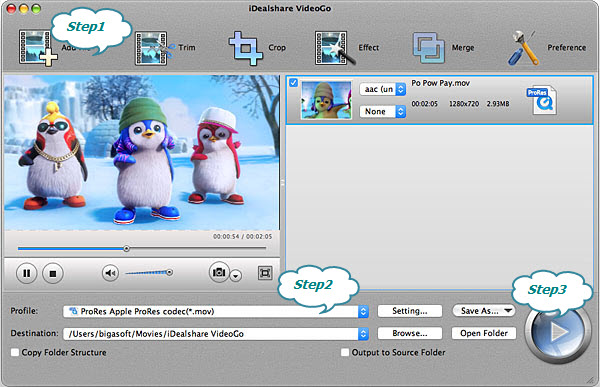This screenshot has width=600, height=387.
Task: Click the 00:02:05 duration in file row
Action: (424, 104)
